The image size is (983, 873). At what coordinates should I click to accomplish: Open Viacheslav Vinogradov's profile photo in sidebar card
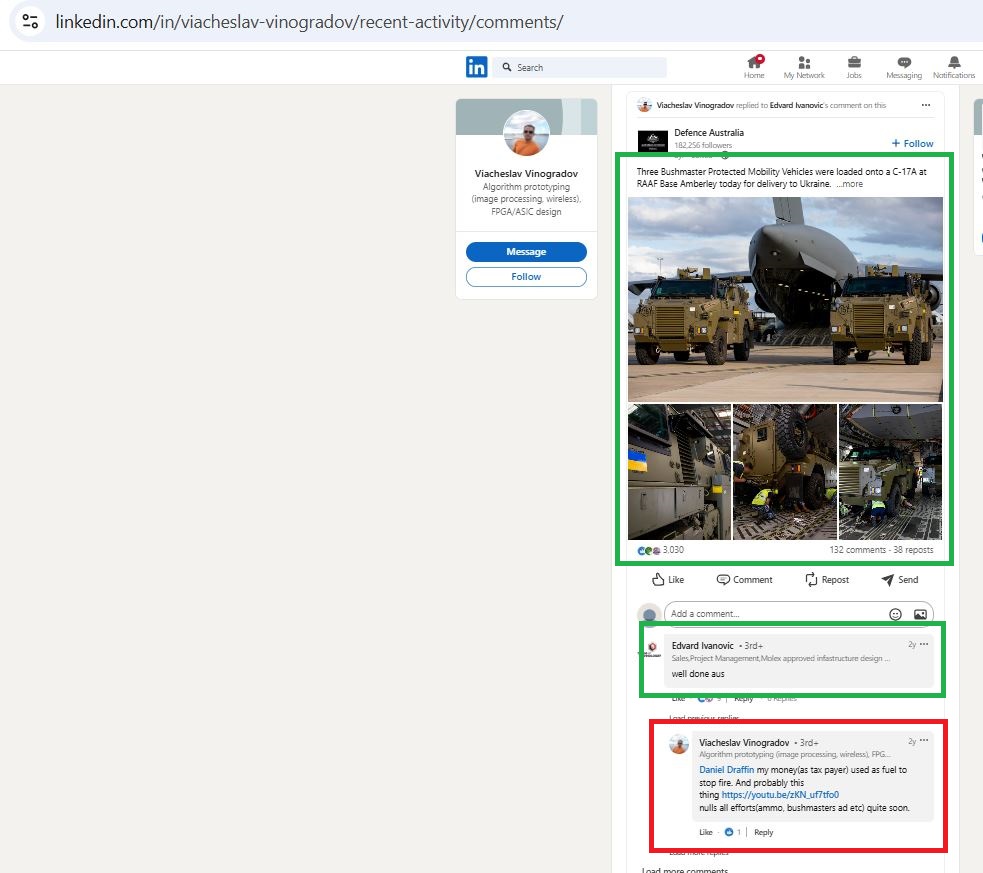point(527,133)
